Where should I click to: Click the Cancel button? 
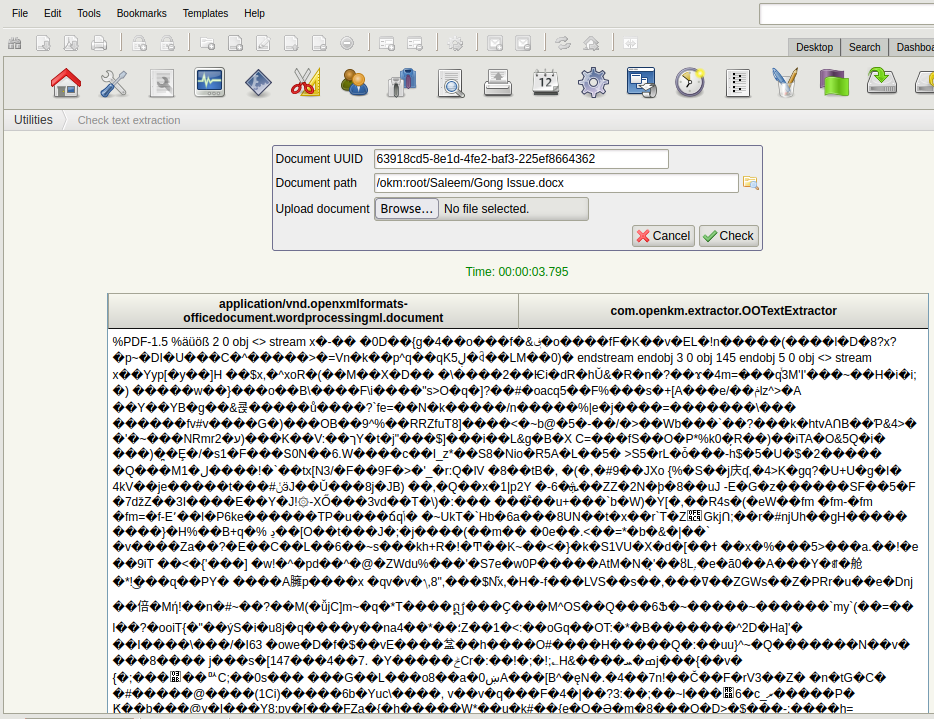point(662,235)
